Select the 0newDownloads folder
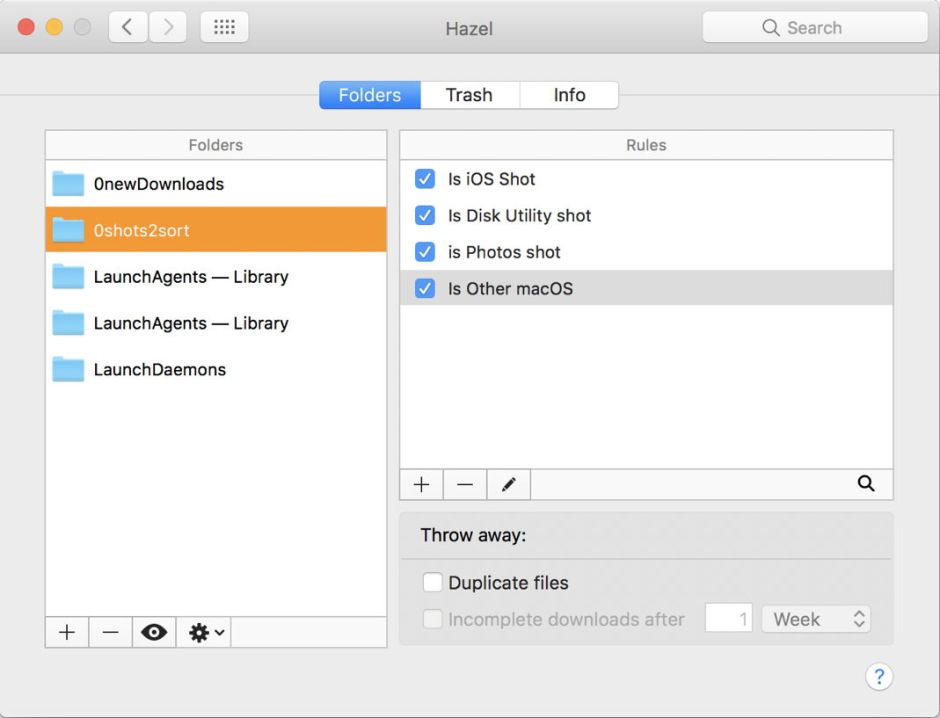 point(159,184)
